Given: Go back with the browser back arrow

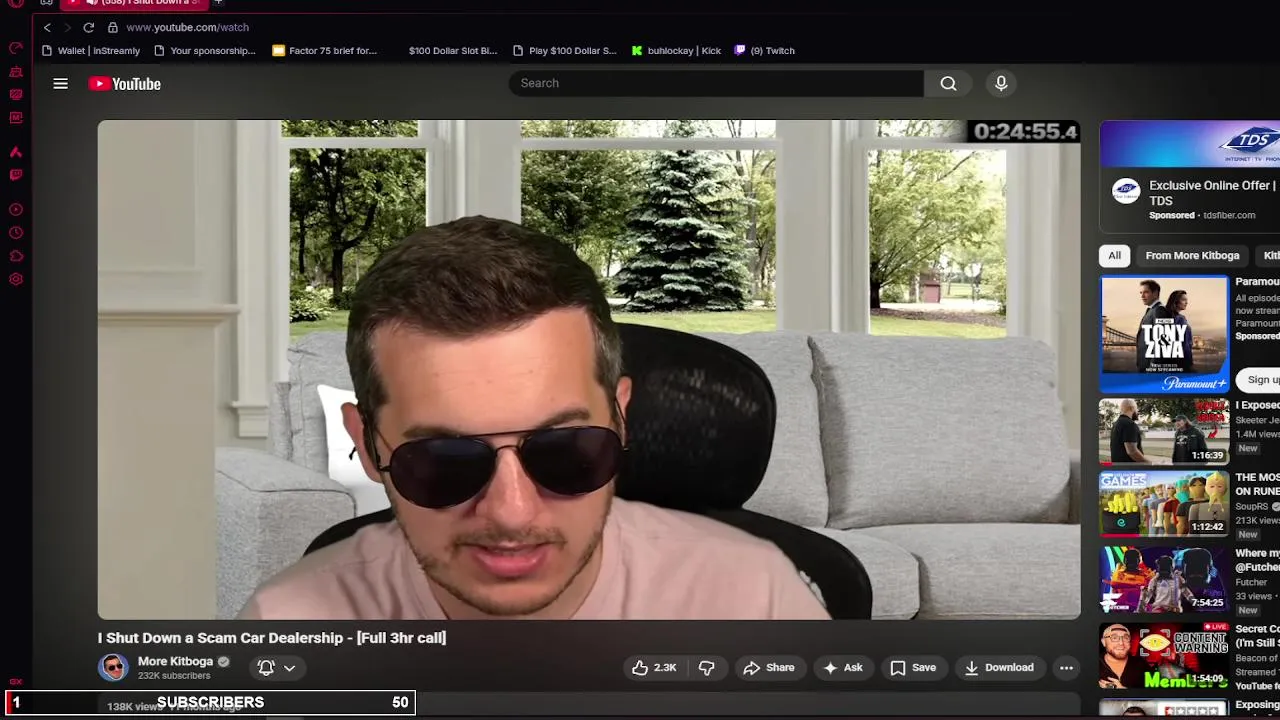Looking at the screenshot, I should point(47,27).
